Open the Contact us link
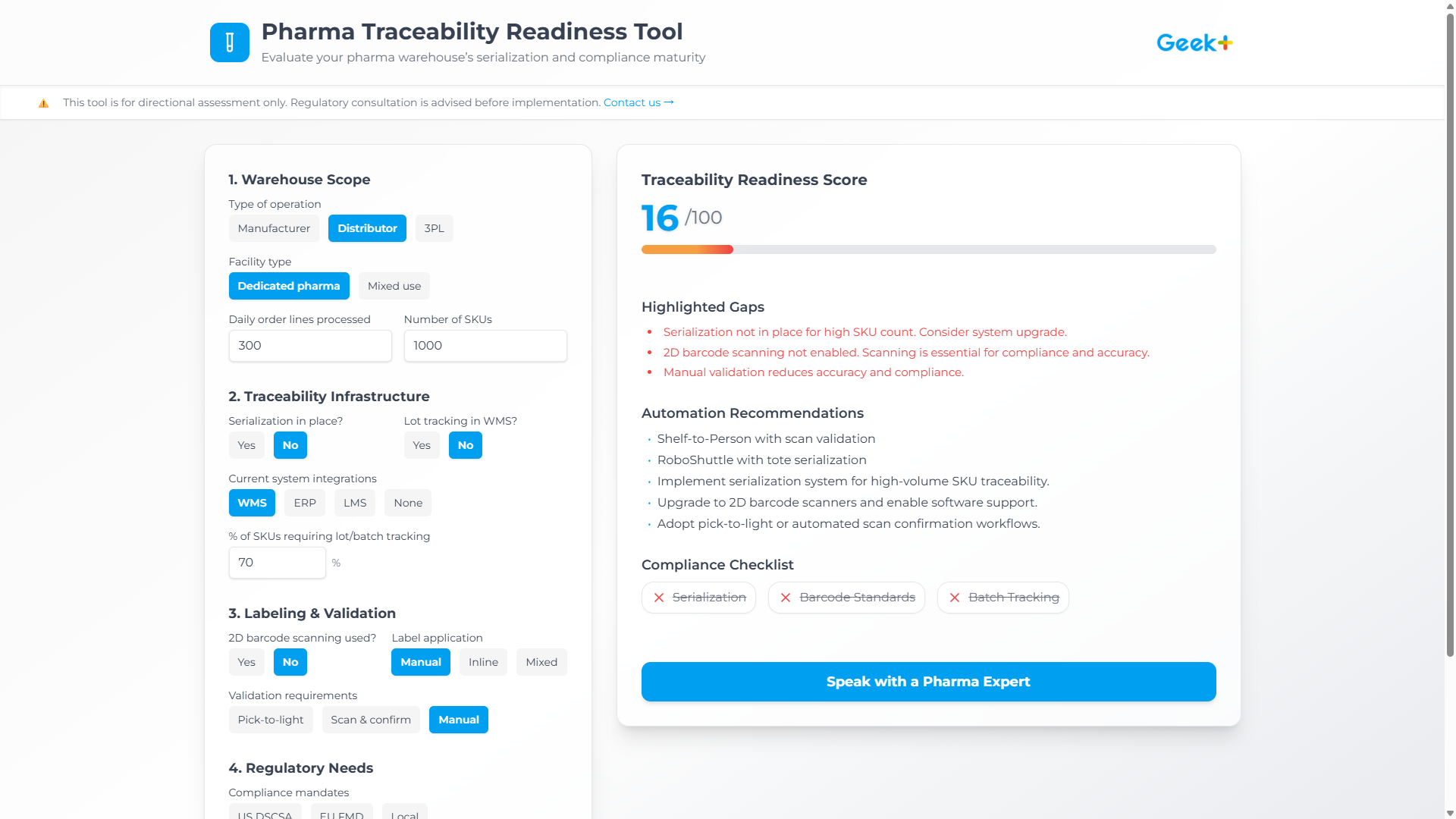This screenshot has height=819, width=1456. 632,102
